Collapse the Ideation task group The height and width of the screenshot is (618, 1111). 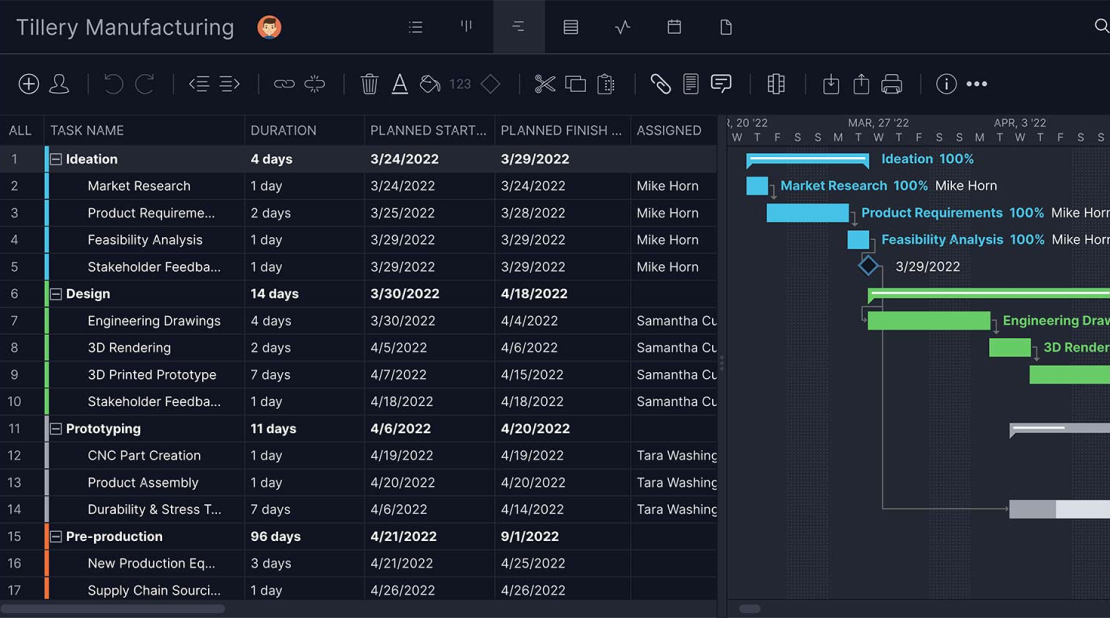click(x=56, y=159)
